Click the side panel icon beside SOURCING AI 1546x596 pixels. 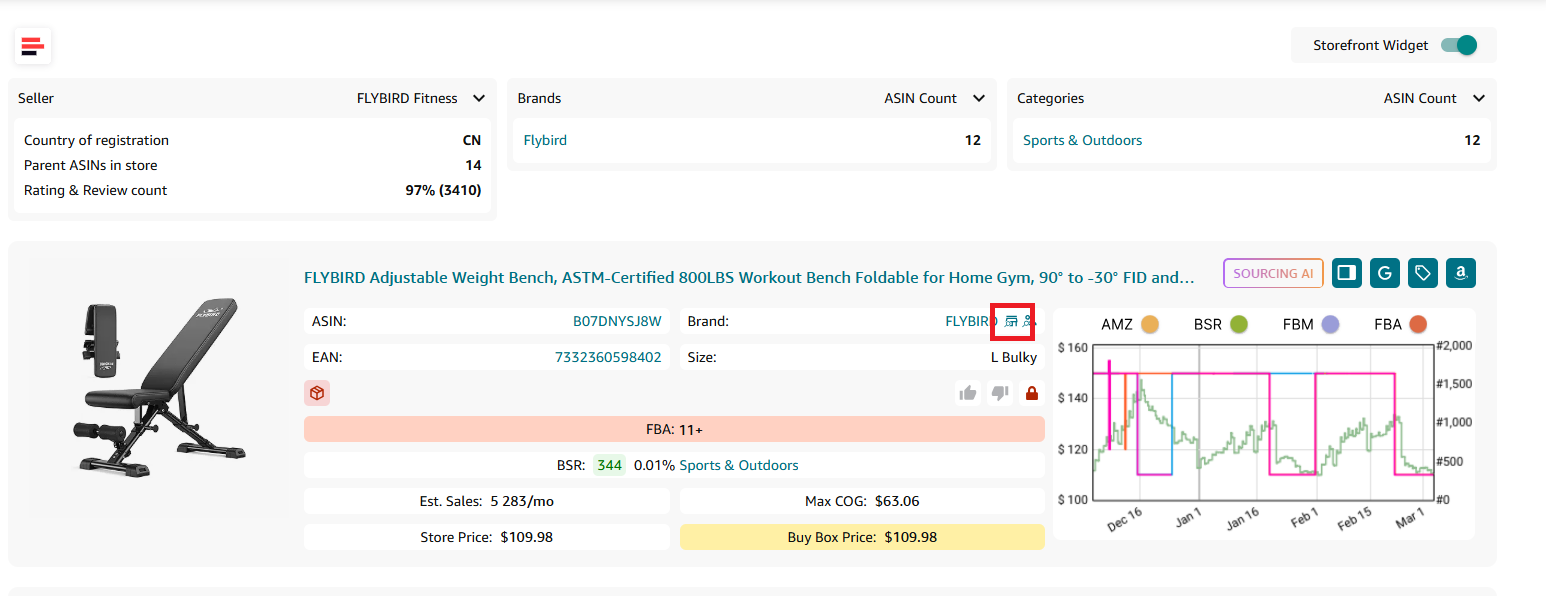tap(1346, 272)
